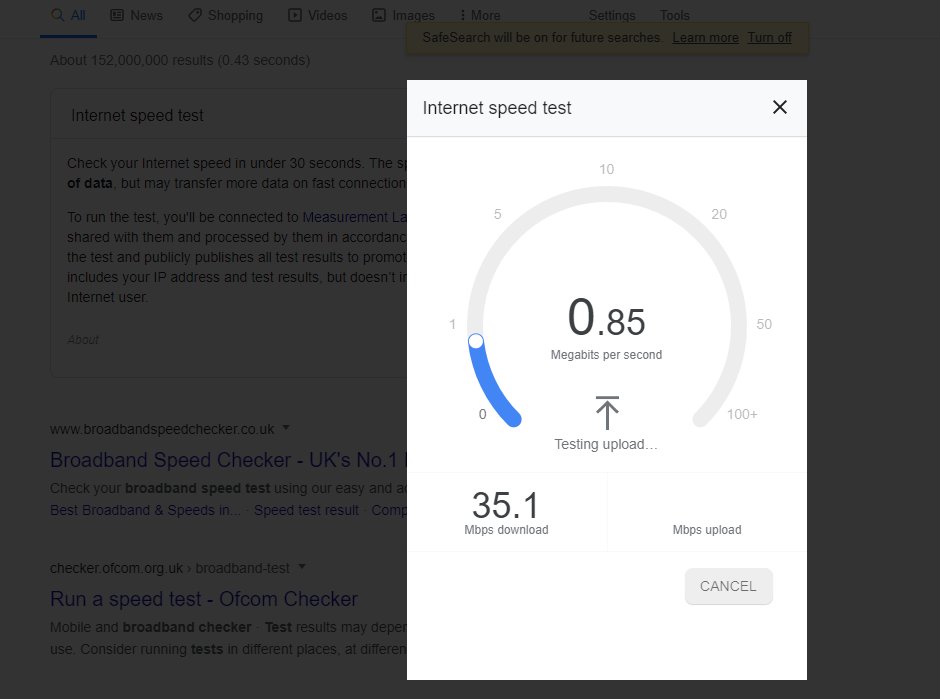940x699 pixels.
Task: Click the 10 gauge label
Action: point(607,169)
